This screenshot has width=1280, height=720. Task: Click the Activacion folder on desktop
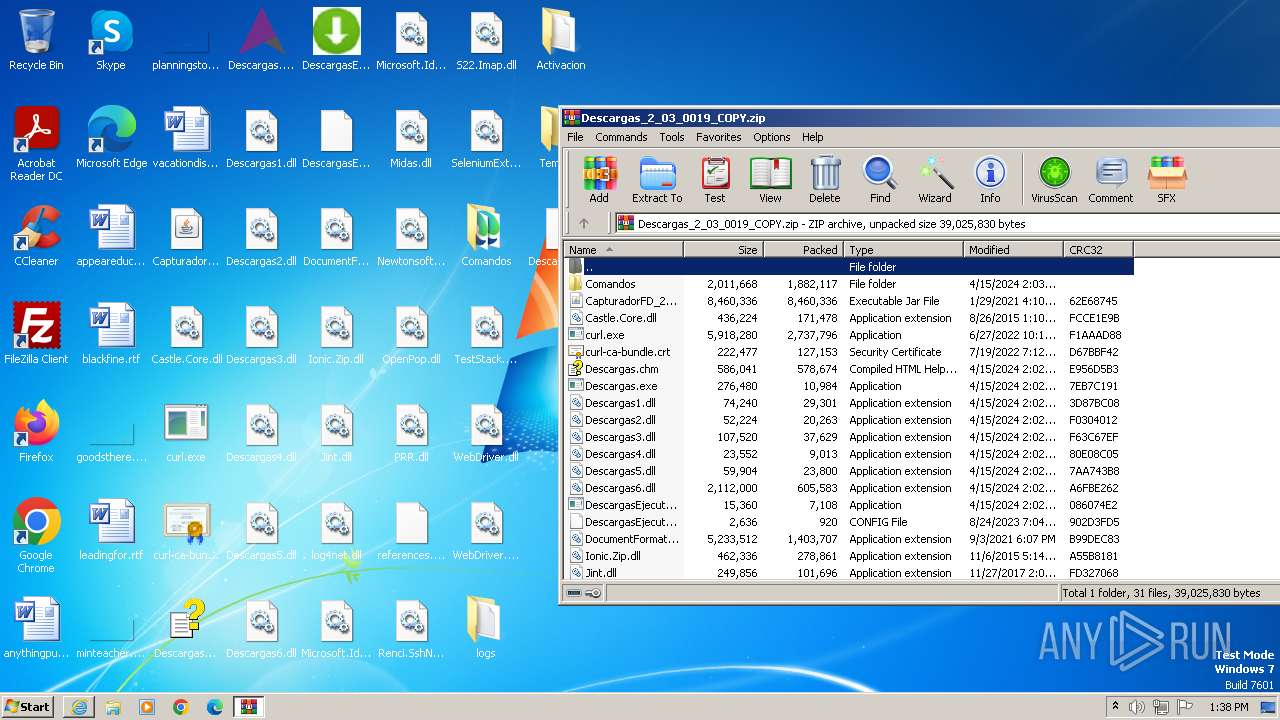tap(560, 40)
